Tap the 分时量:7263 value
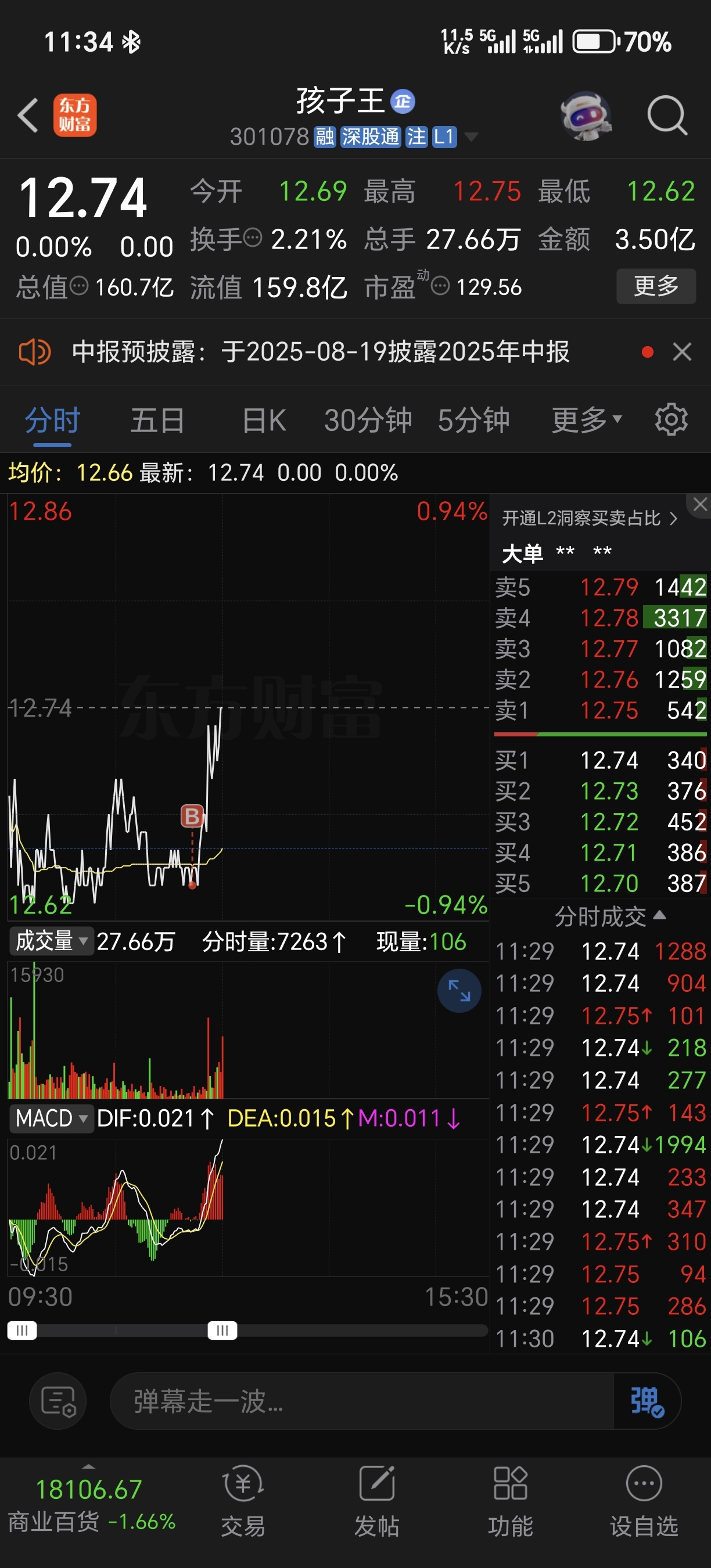This screenshot has height=1568, width=711. click(x=274, y=941)
